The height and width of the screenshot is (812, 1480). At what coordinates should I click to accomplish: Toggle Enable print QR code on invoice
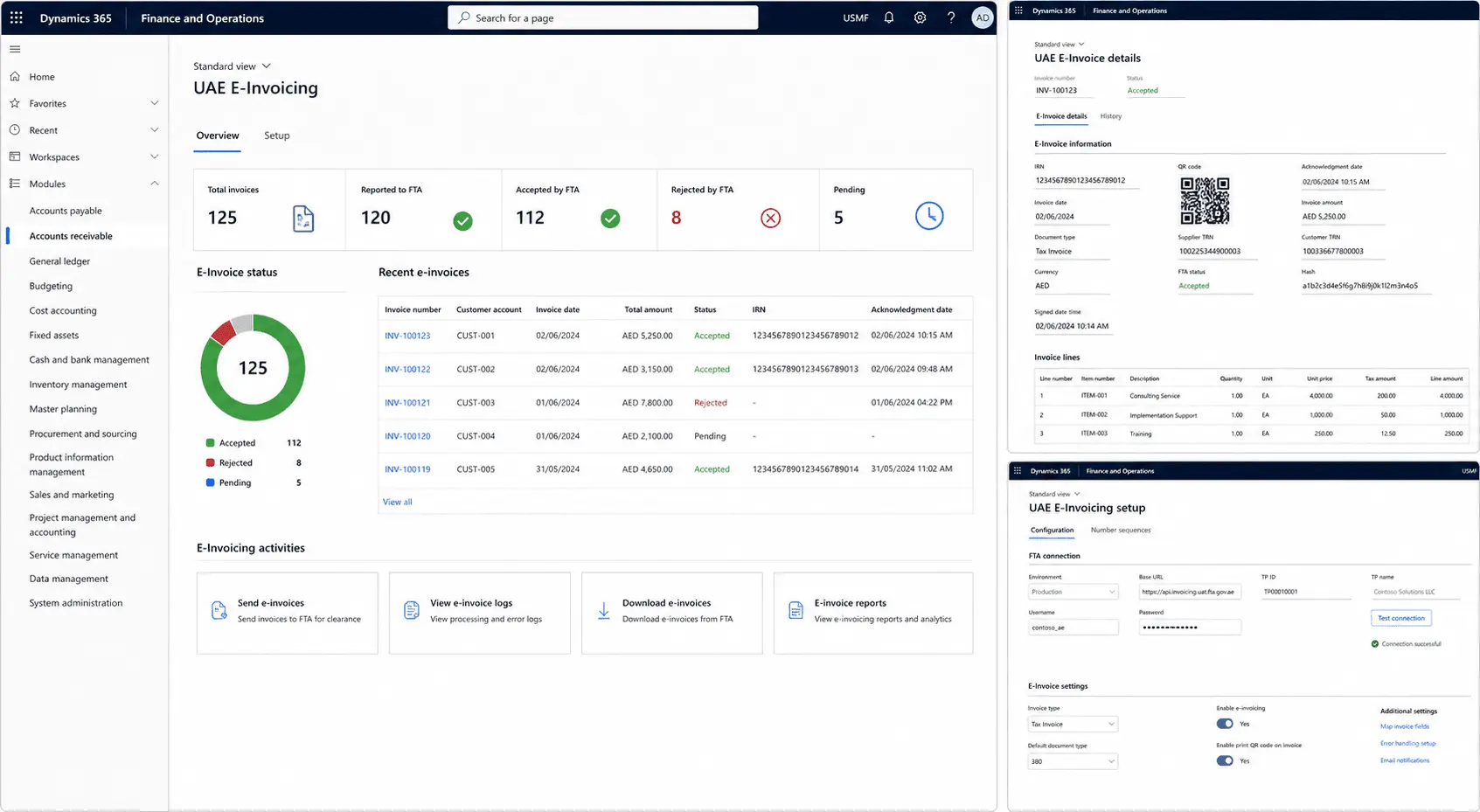(1225, 760)
